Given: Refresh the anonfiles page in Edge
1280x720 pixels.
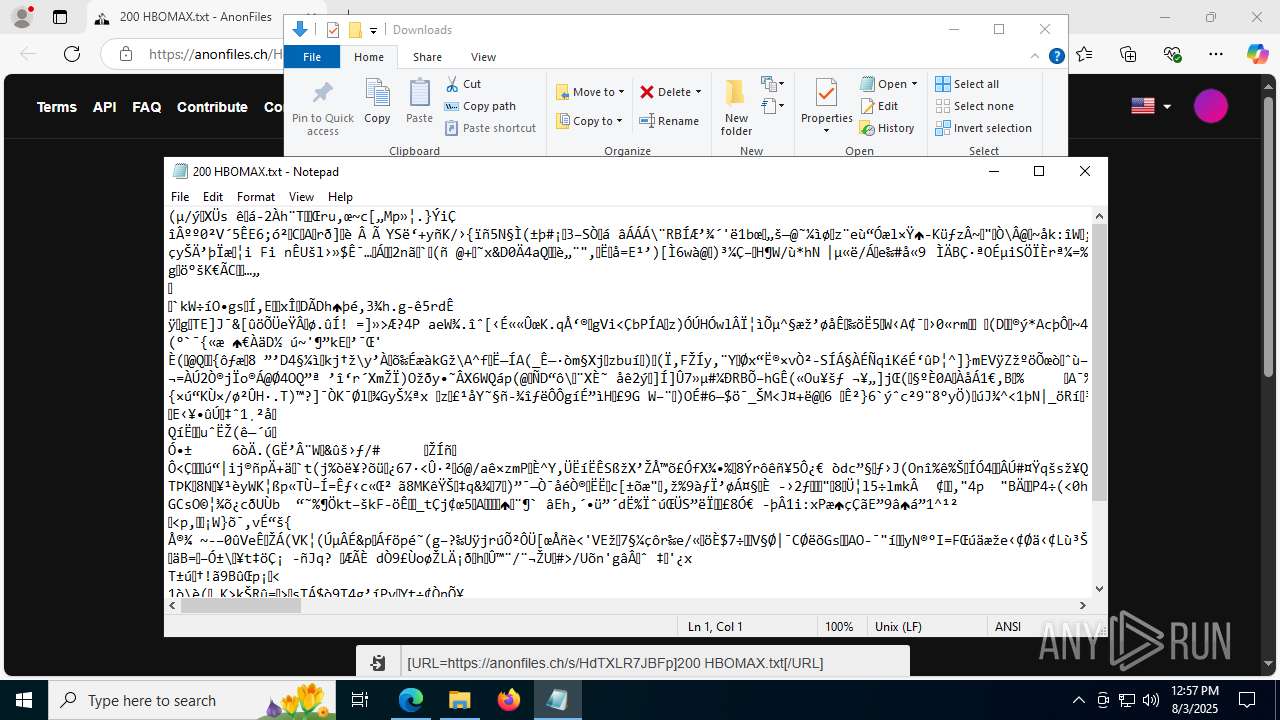Looking at the screenshot, I should 72,54.
